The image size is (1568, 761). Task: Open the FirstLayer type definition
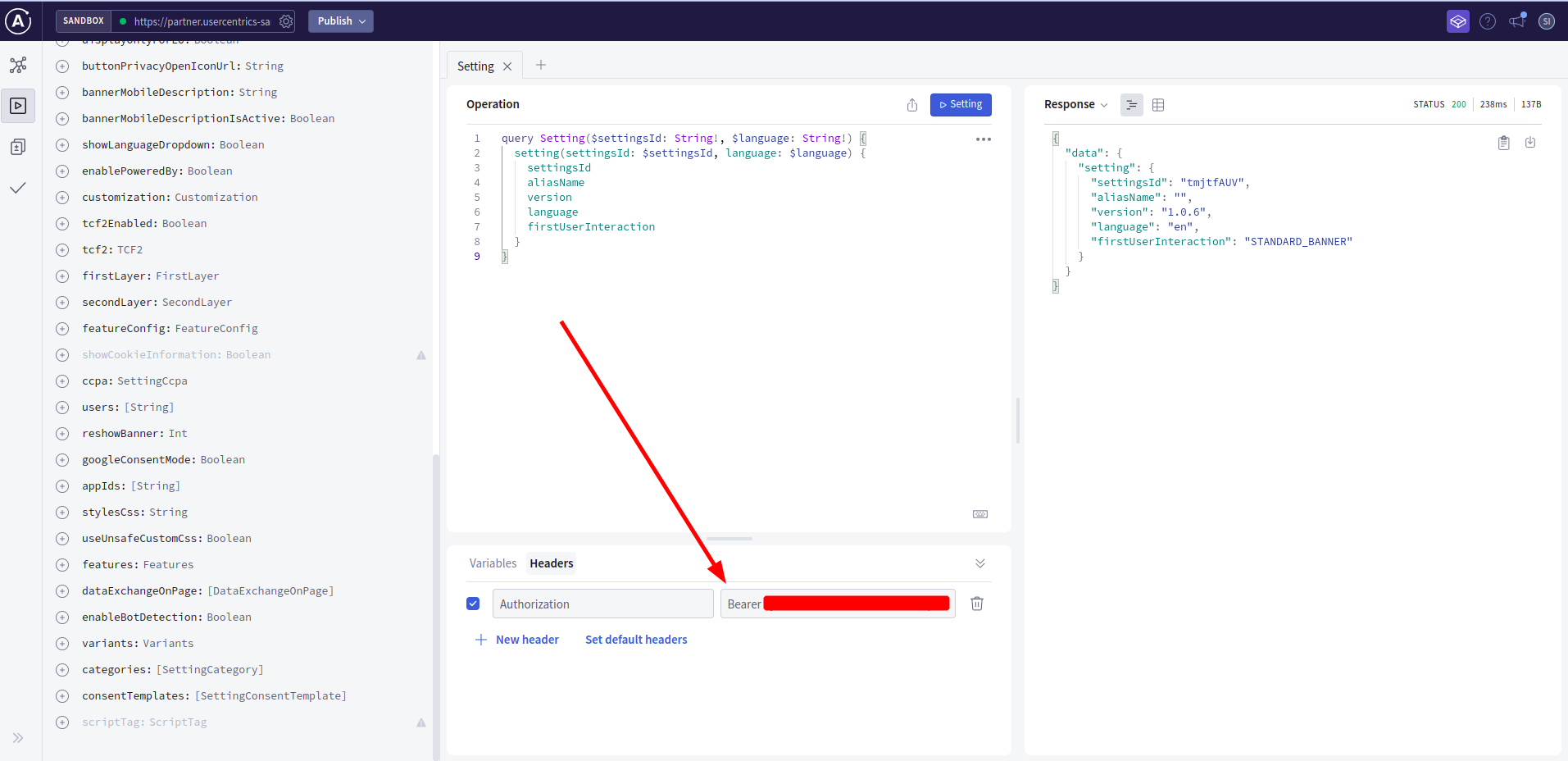point(187,276)
